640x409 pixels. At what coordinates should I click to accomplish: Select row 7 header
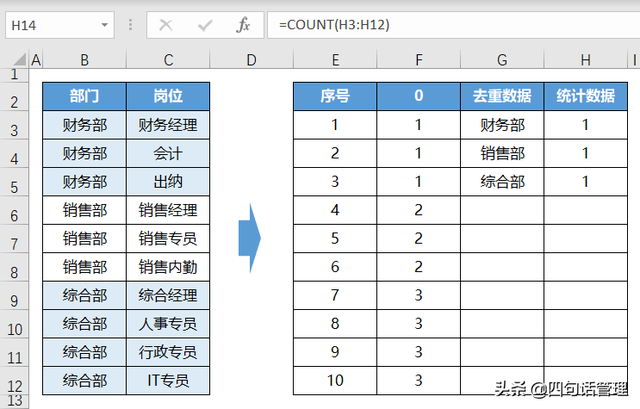14,239
